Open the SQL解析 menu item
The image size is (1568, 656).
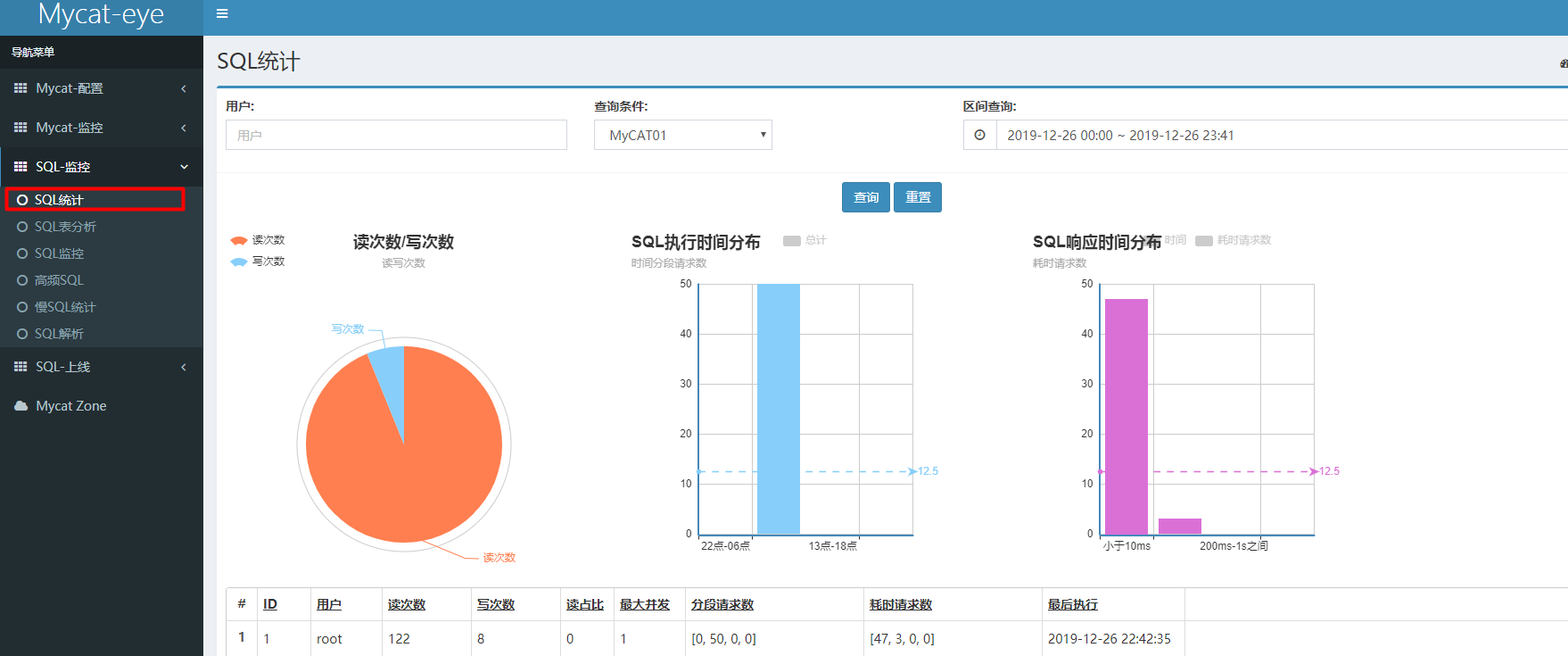102,334
